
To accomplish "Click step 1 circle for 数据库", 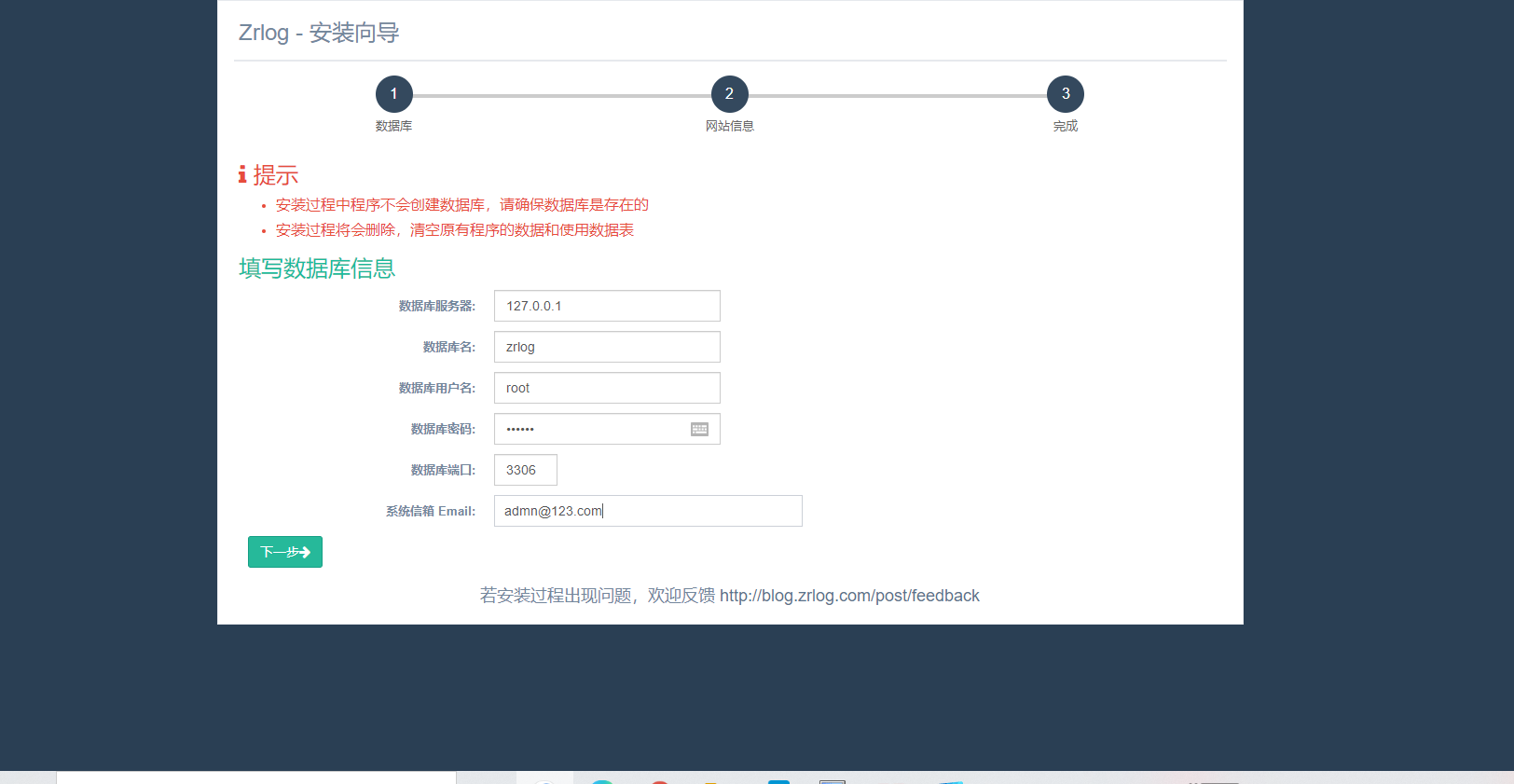I will point(393,94).
